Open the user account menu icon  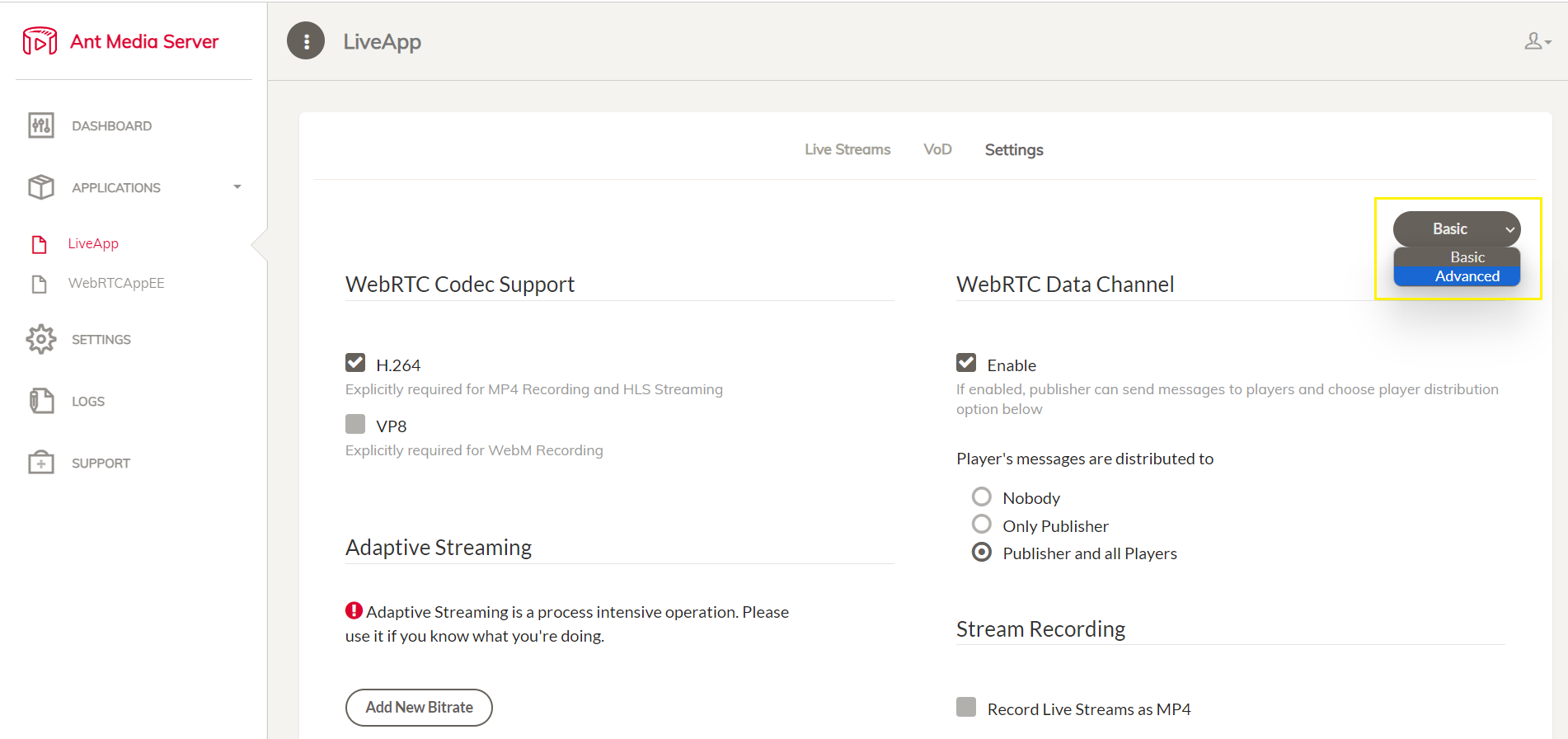click(x=1537, y=41)
